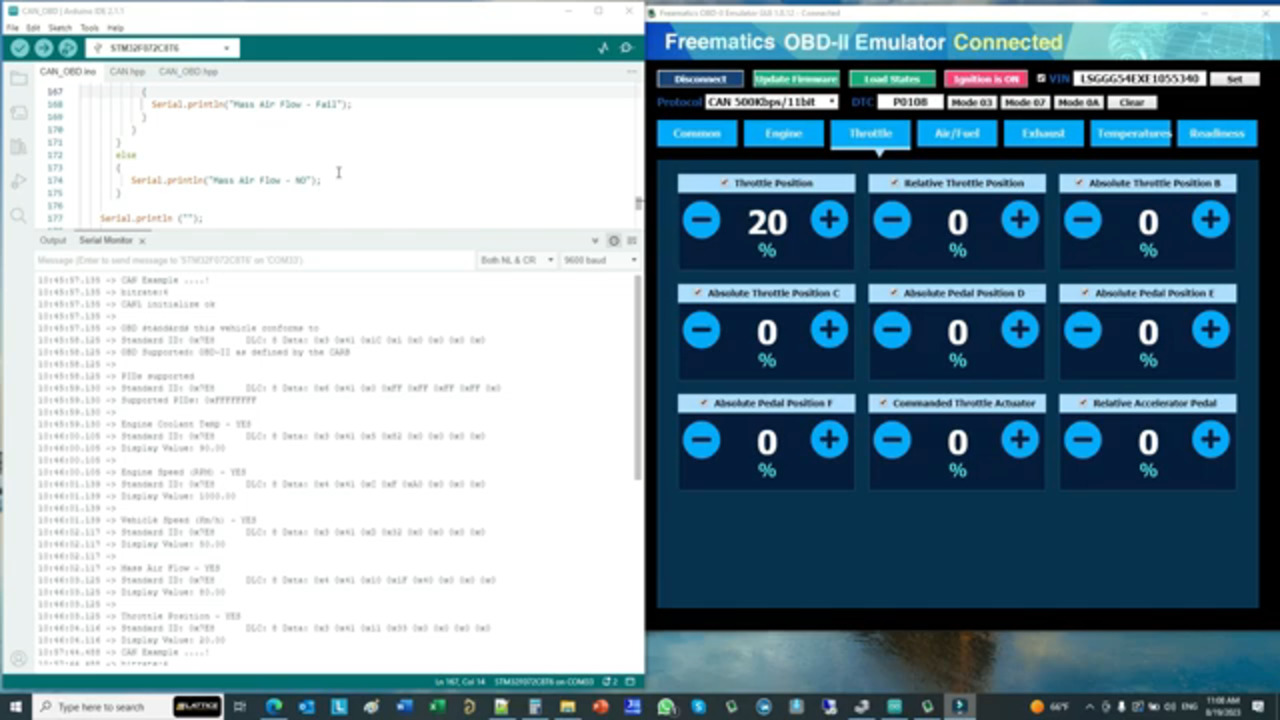The width and height of the screenshot is (1280, 720).
Task: Toggle the Absolute Pedal Position D checkbox
Action: 894,293
